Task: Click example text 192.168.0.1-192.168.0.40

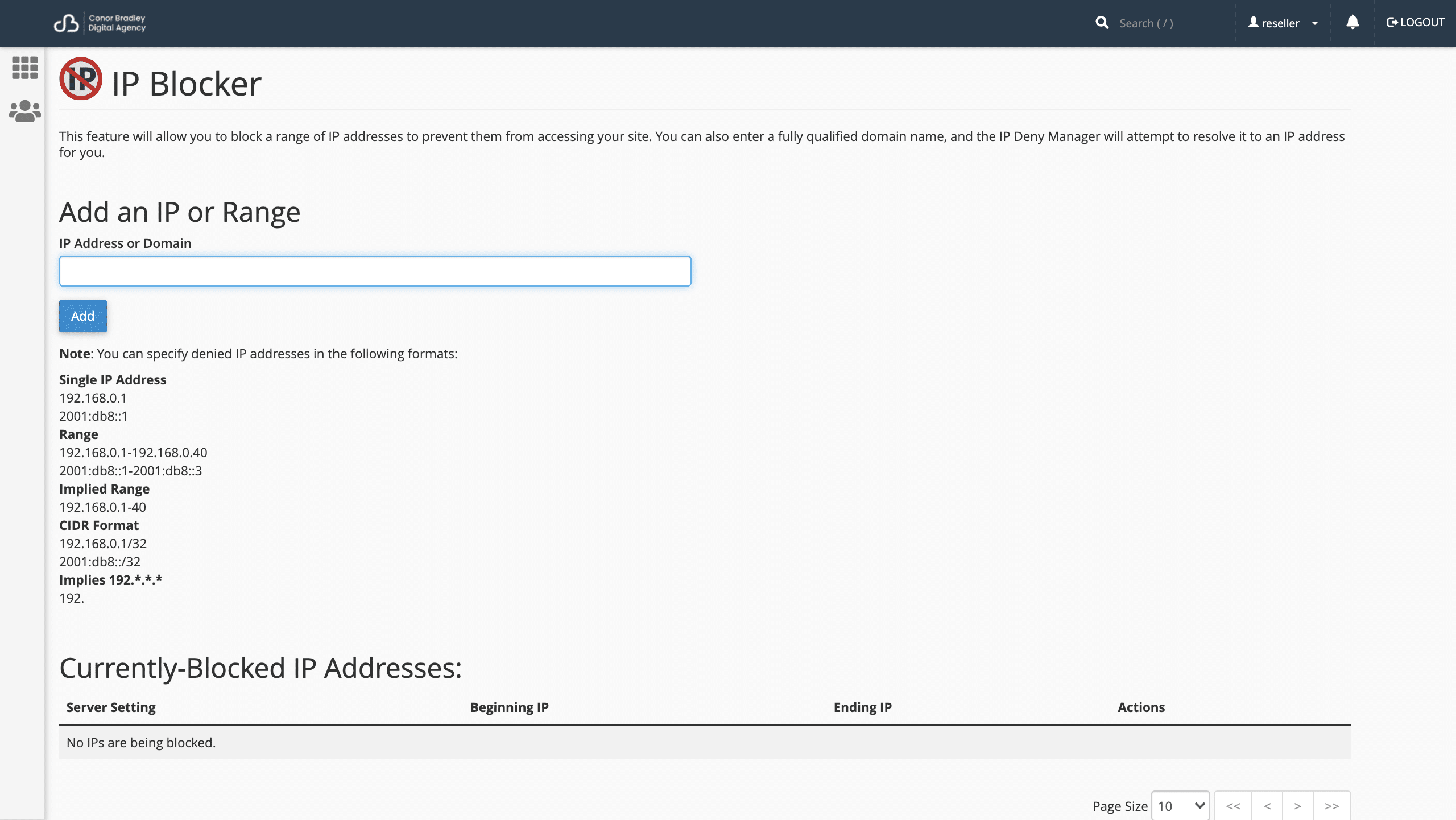Action: 133,453
